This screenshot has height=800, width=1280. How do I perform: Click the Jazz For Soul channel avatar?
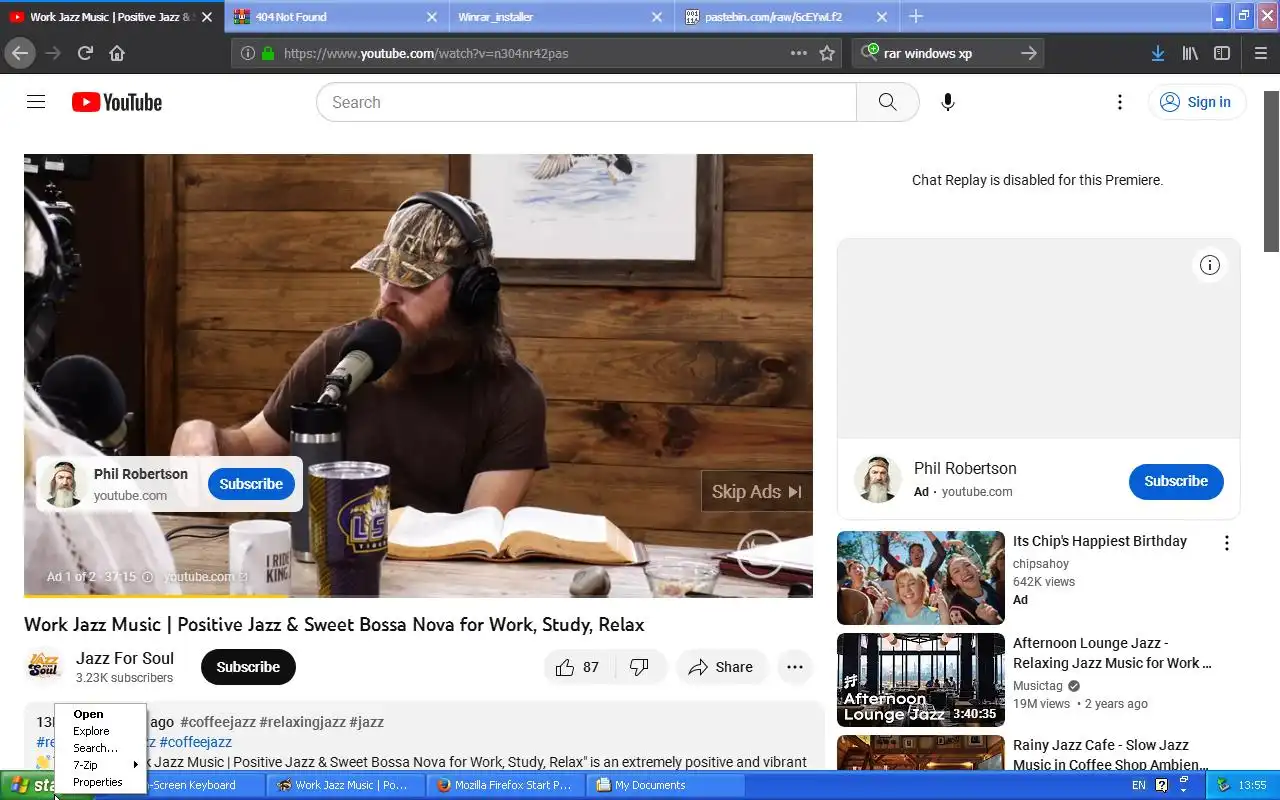[44, 667]
